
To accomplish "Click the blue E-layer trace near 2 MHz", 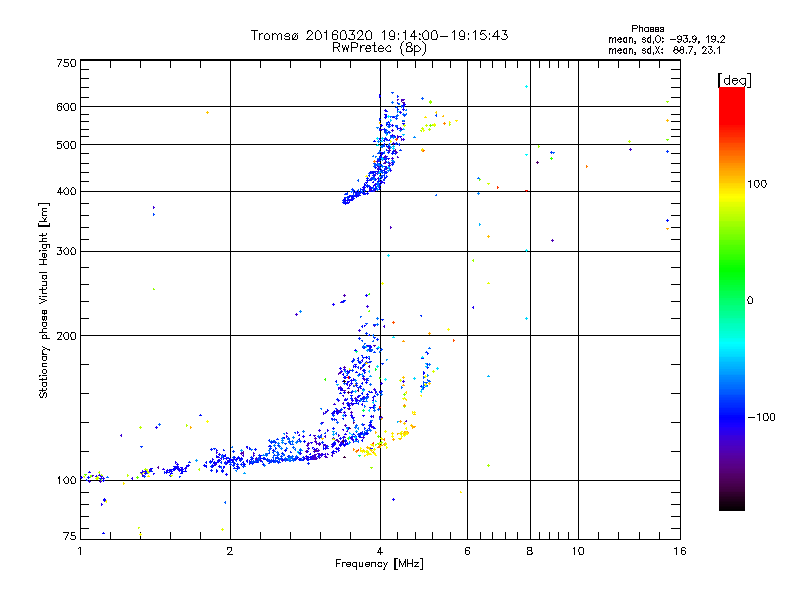I will tap(230, 461).
